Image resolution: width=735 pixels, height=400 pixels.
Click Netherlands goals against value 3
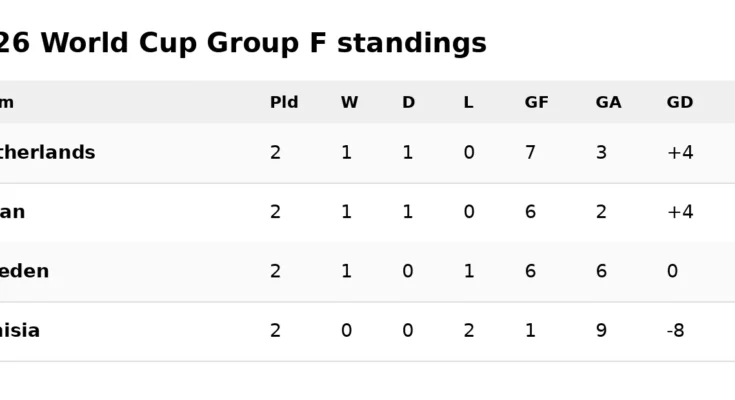601,152
